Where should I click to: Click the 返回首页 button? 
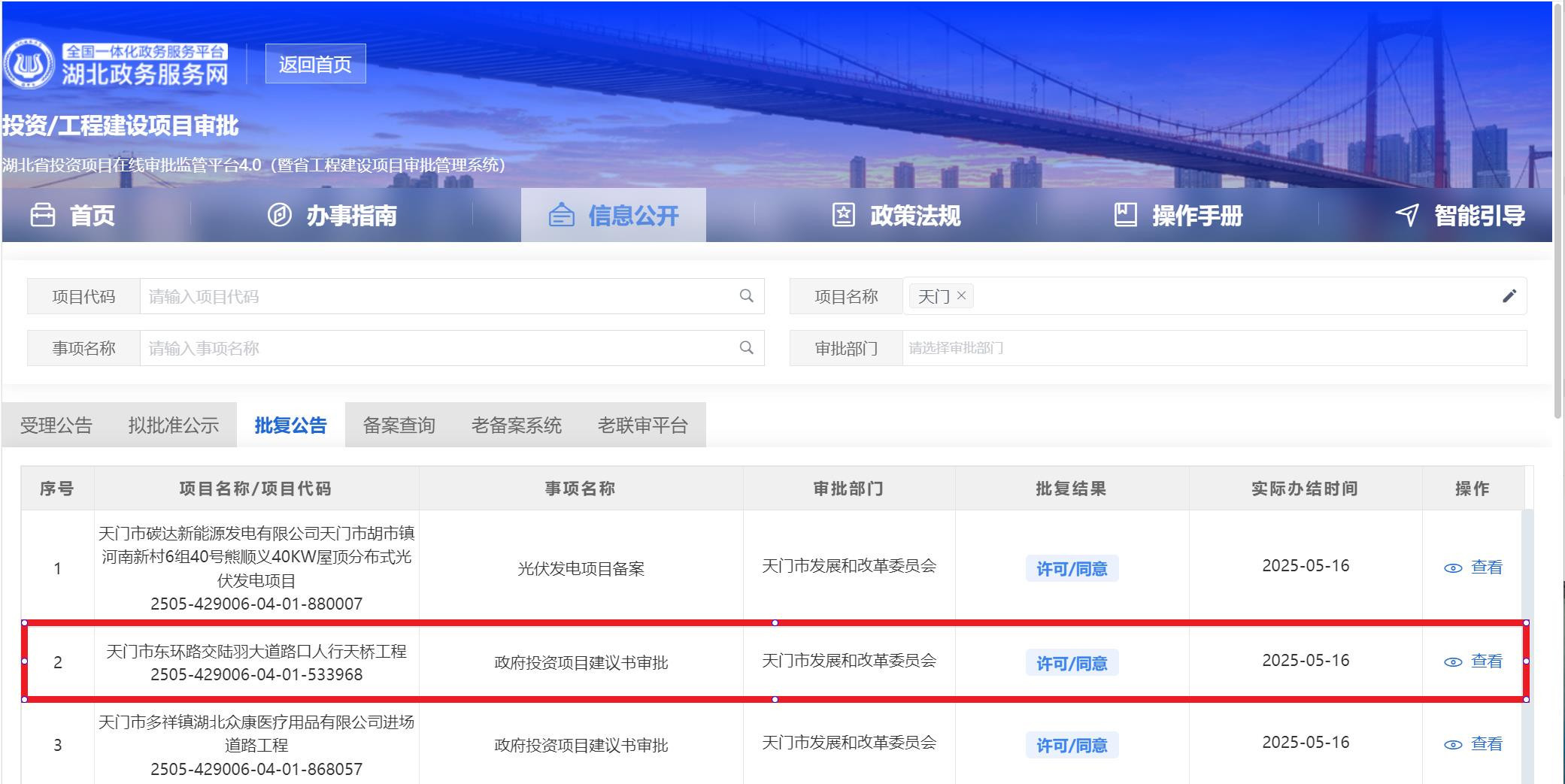(x=315, y=64)
